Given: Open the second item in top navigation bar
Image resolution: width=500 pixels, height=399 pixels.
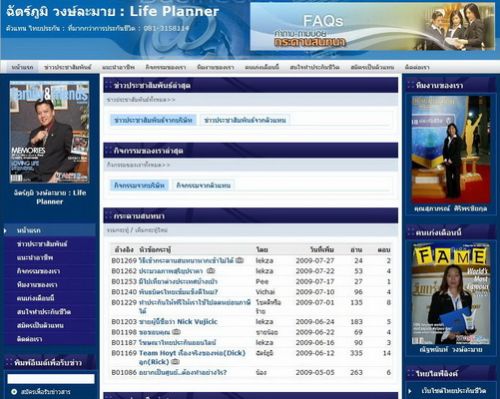Looking at the screenshot, I should (x=68, y=67).
